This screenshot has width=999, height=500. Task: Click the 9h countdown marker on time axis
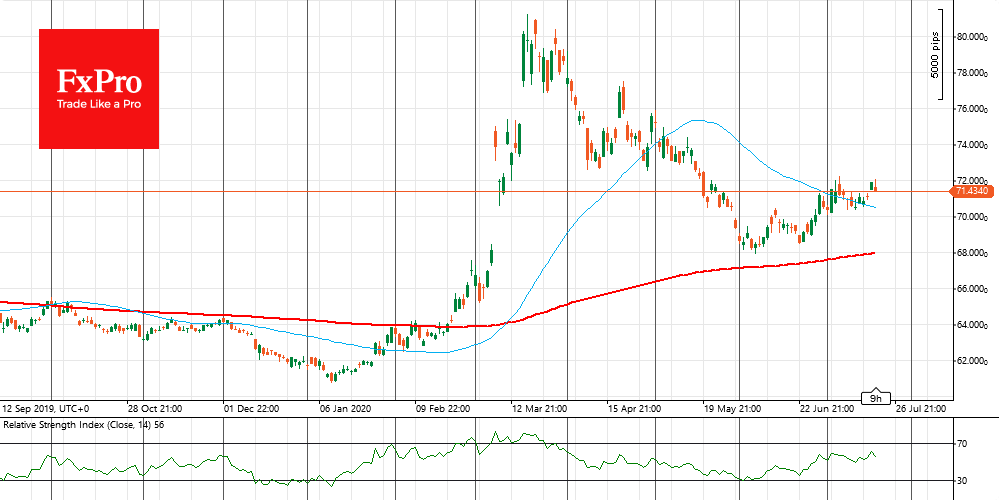[876, 397]
